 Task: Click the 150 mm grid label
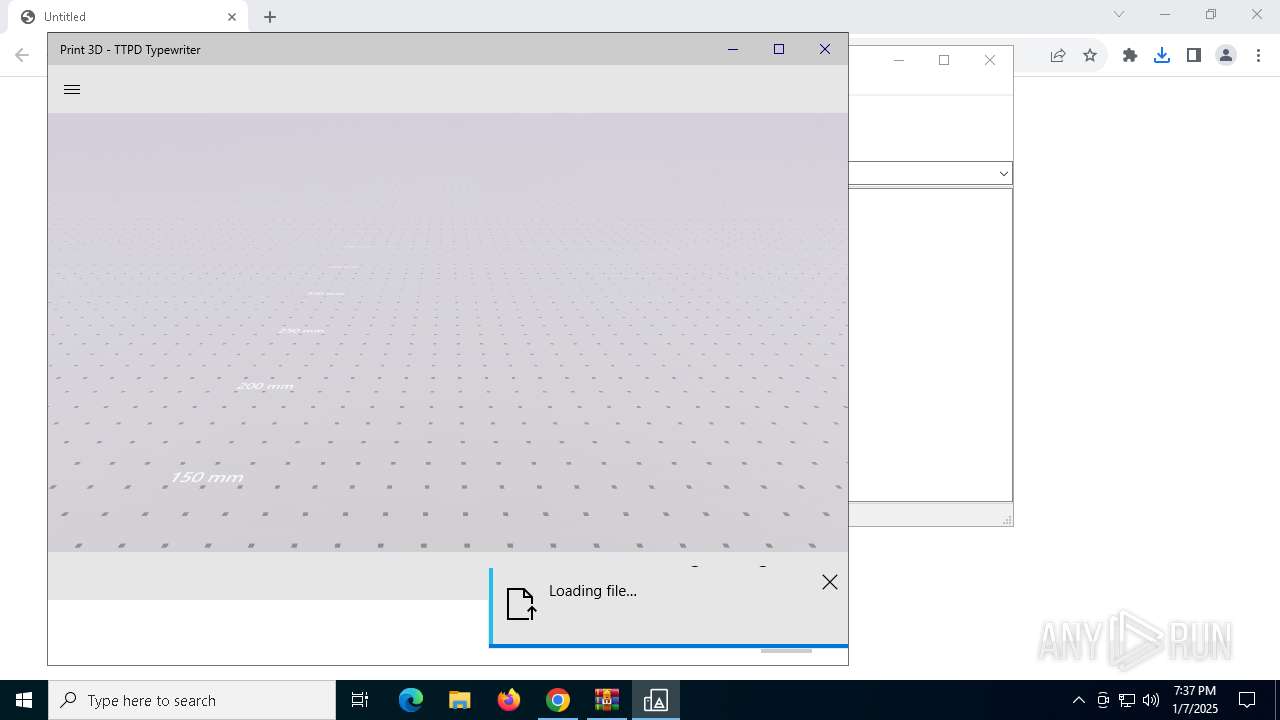tap(207, 478)
